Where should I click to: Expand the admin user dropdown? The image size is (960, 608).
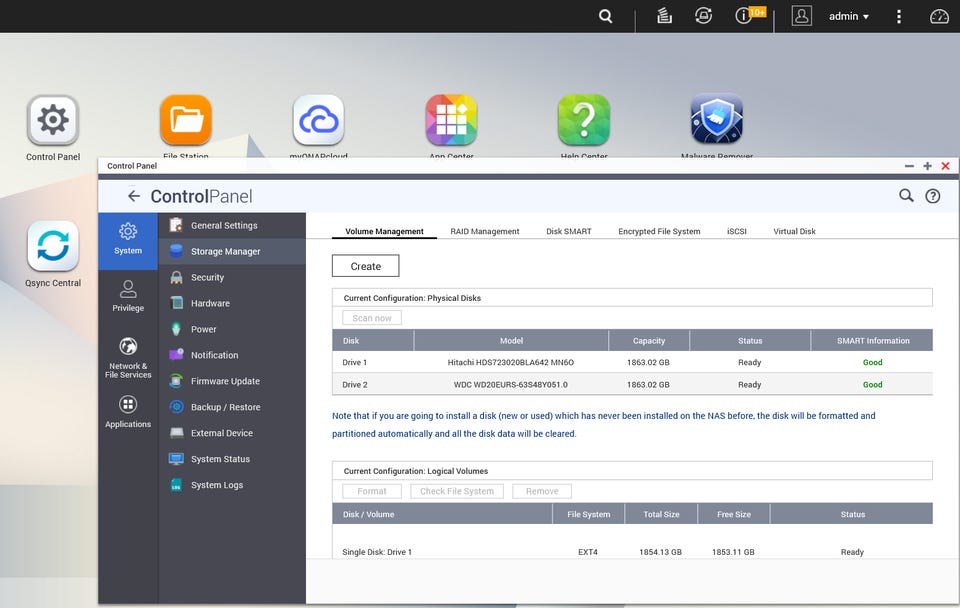pyautogui.click(x=848, y=16)
